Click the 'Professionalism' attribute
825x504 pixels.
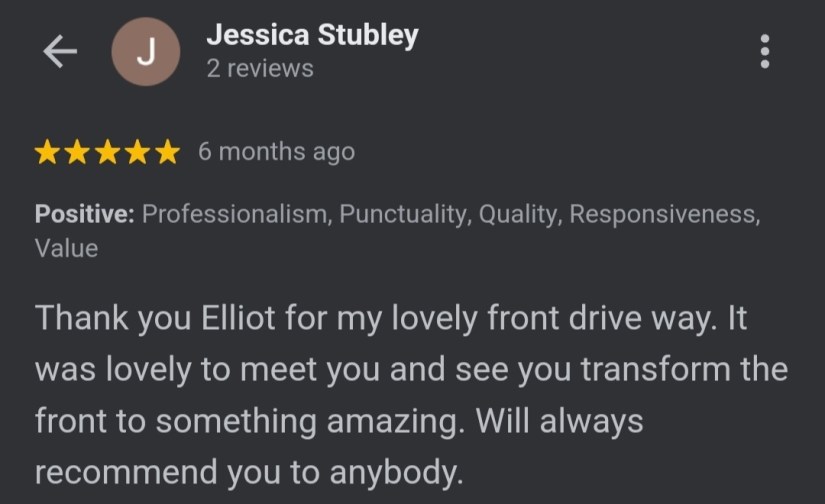(x=235, y=214)
